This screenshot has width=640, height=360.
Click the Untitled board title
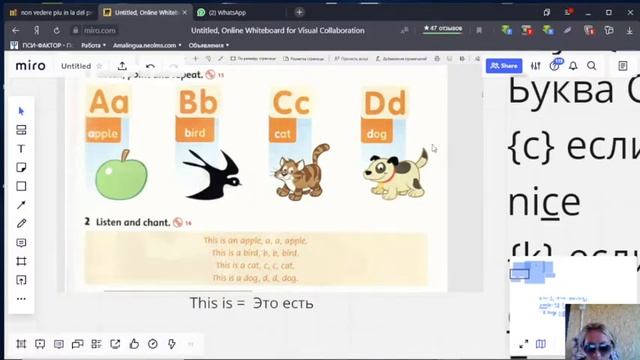pyautogui.click(x=76, y=66)
